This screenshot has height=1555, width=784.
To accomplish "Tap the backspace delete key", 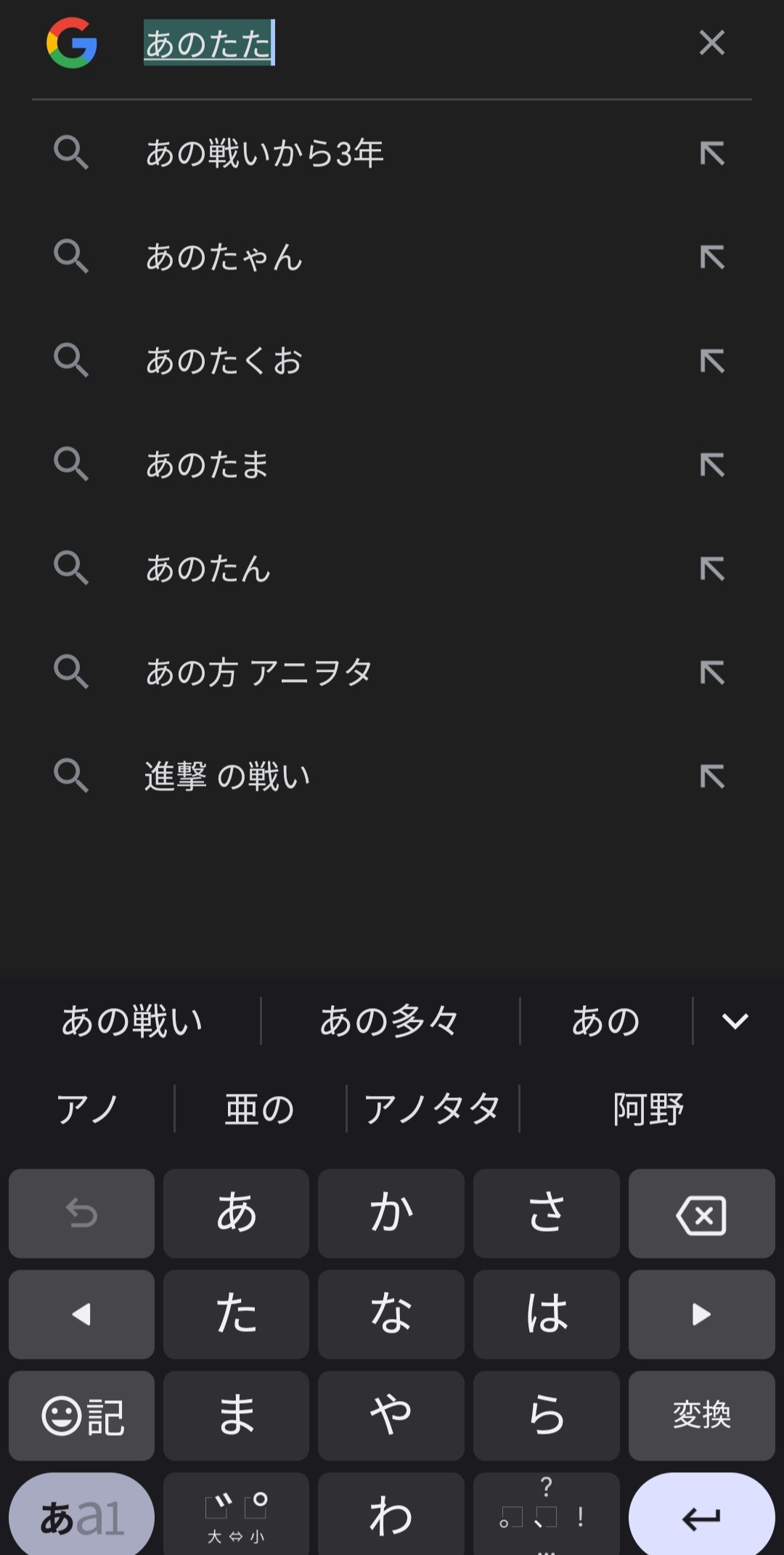I will point(701,1214).
